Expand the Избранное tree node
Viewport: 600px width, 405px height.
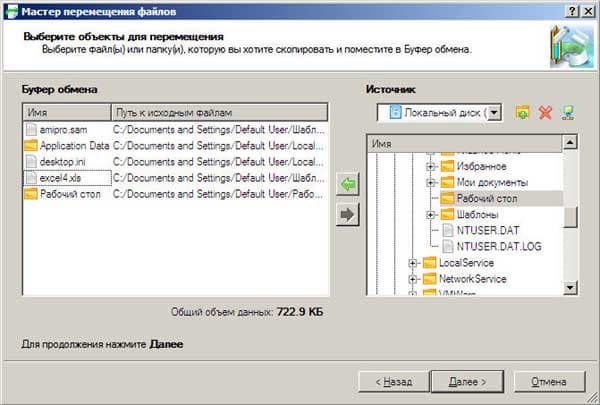[x=430, y=167]
